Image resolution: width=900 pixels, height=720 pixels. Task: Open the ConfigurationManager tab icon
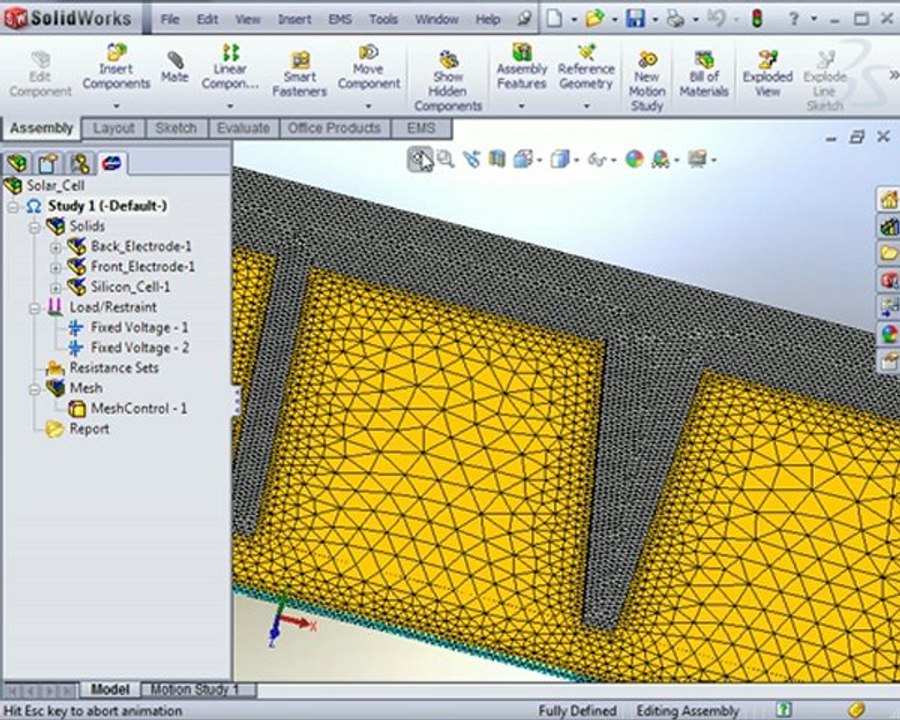click(x=80, y=163)
